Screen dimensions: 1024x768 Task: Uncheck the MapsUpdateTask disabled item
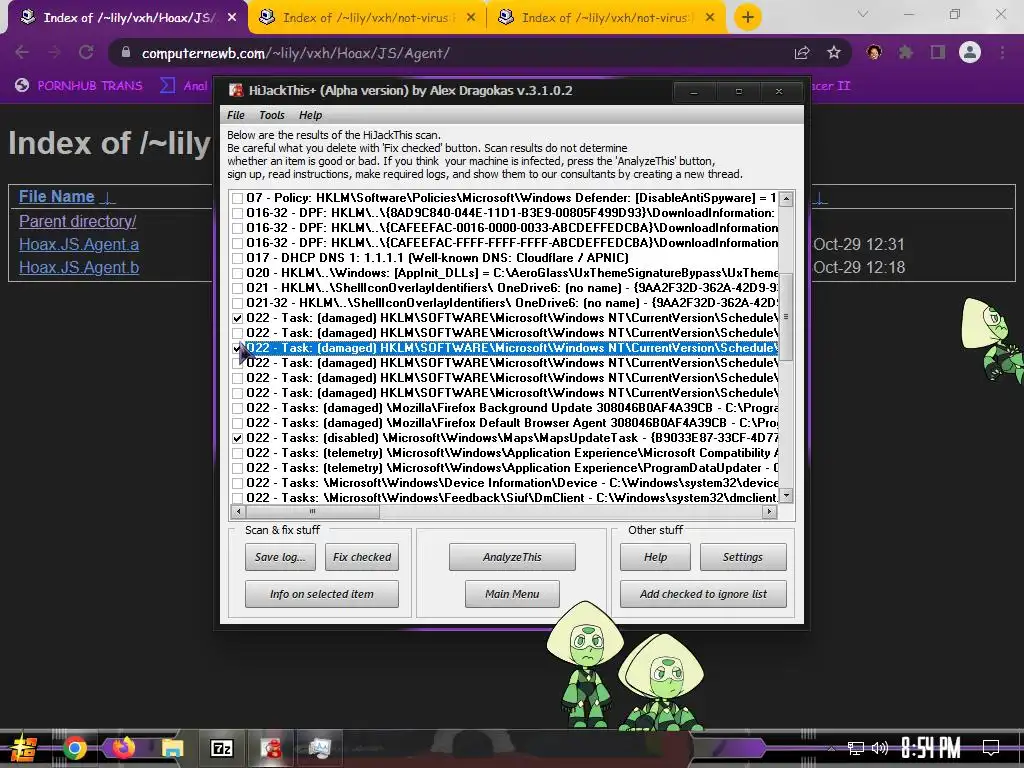[238, 438]
